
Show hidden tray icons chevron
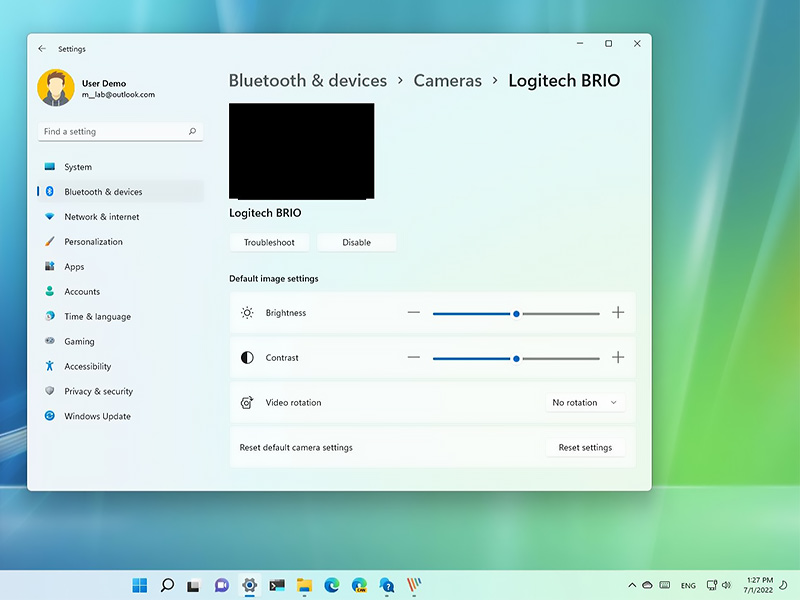(632, 585)
